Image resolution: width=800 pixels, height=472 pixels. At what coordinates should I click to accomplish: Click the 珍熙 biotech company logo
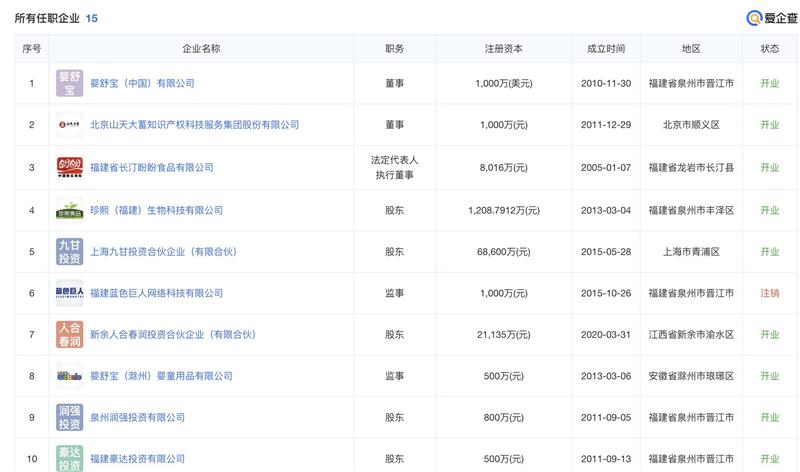pos(69,210)
